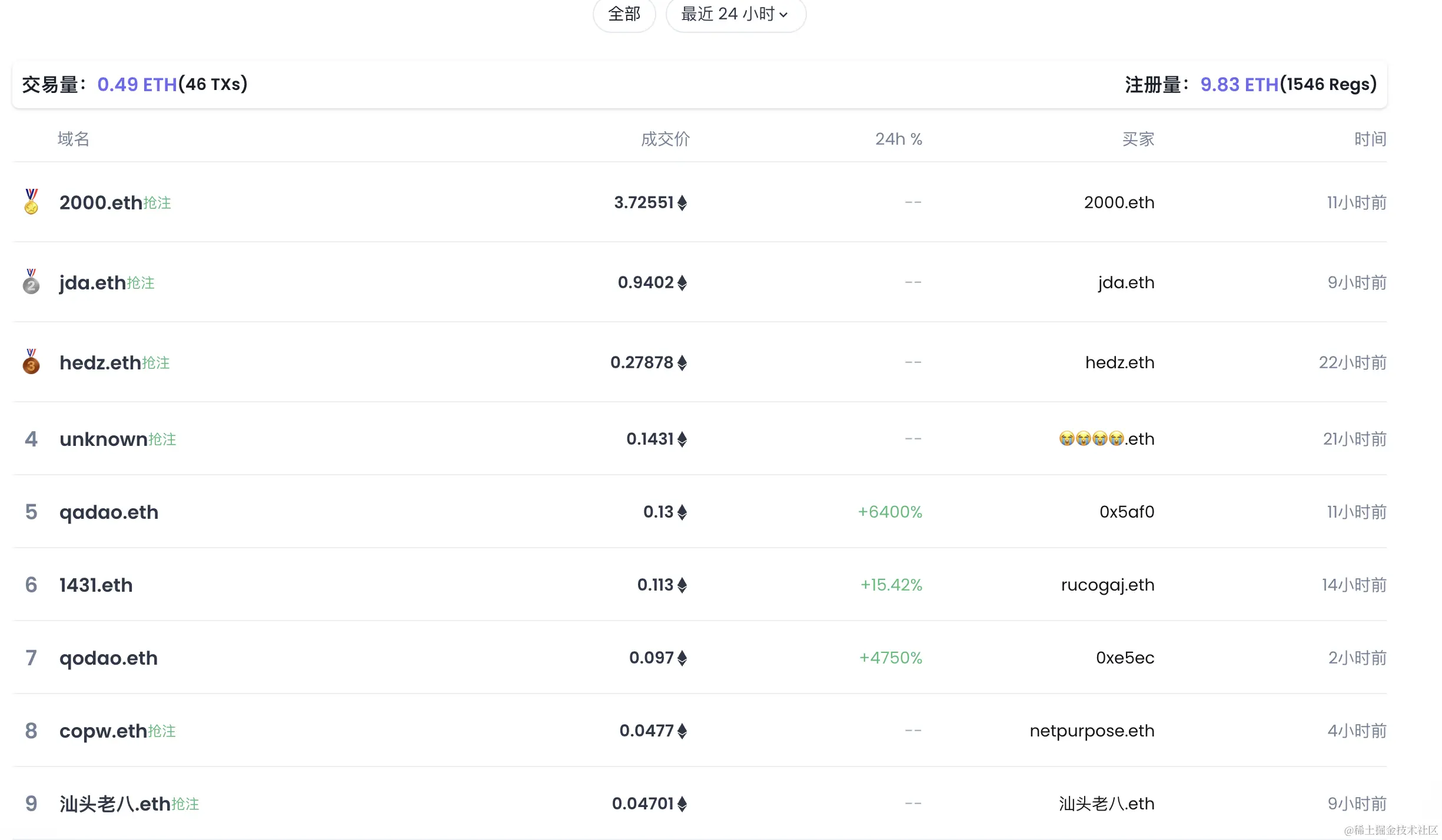The image size is (1442, 840).
Task: Click the gold medal icon beside 2000.eth
Action: pos(31,202)
